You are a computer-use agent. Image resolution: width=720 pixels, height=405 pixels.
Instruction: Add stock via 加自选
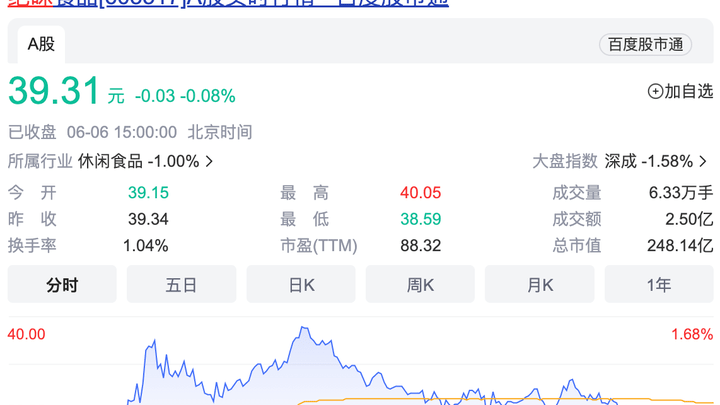point(681,91)
